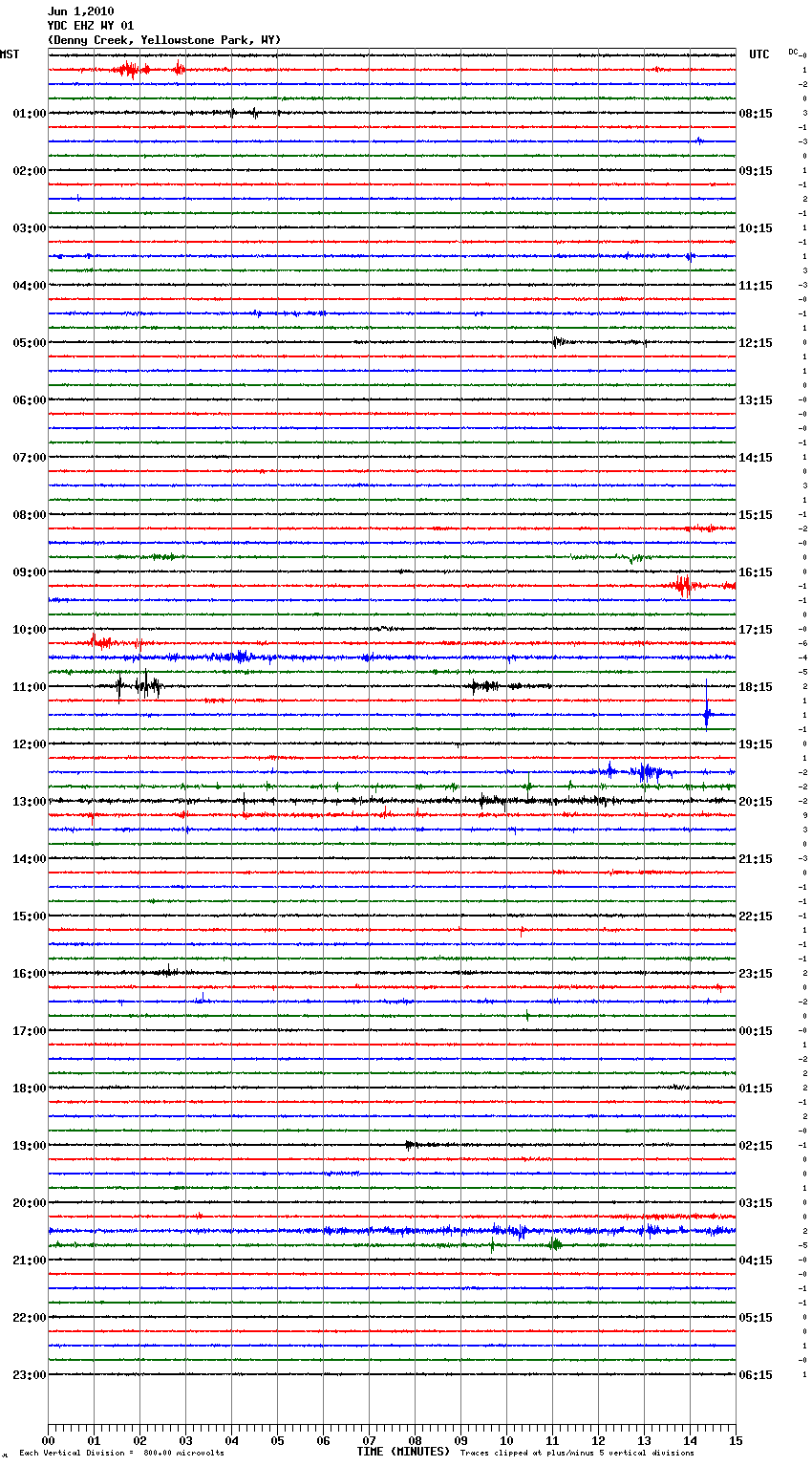Select the "12:00" MST hour label

(30, 744)
